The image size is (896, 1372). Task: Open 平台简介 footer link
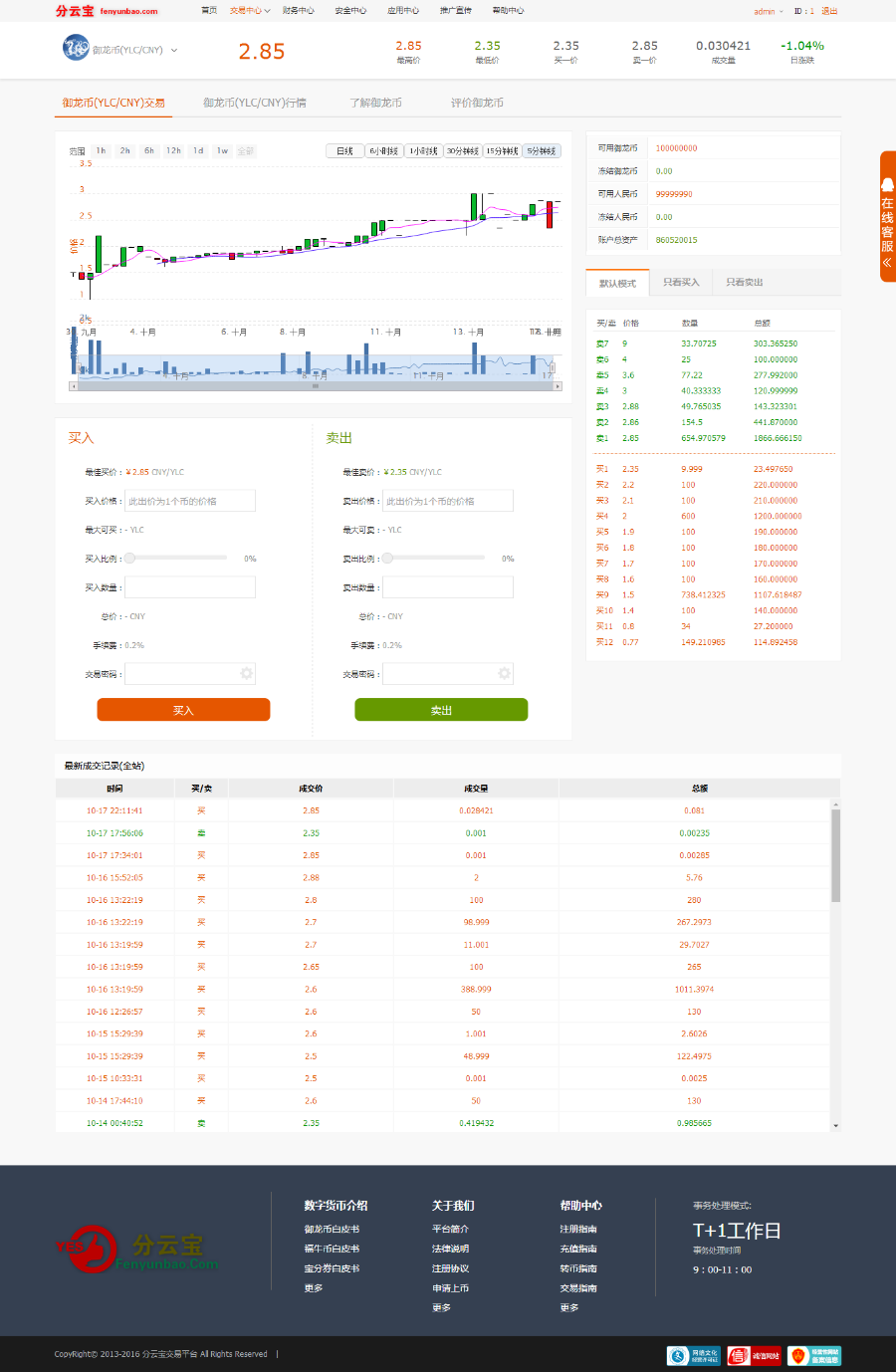[450, 1230]
